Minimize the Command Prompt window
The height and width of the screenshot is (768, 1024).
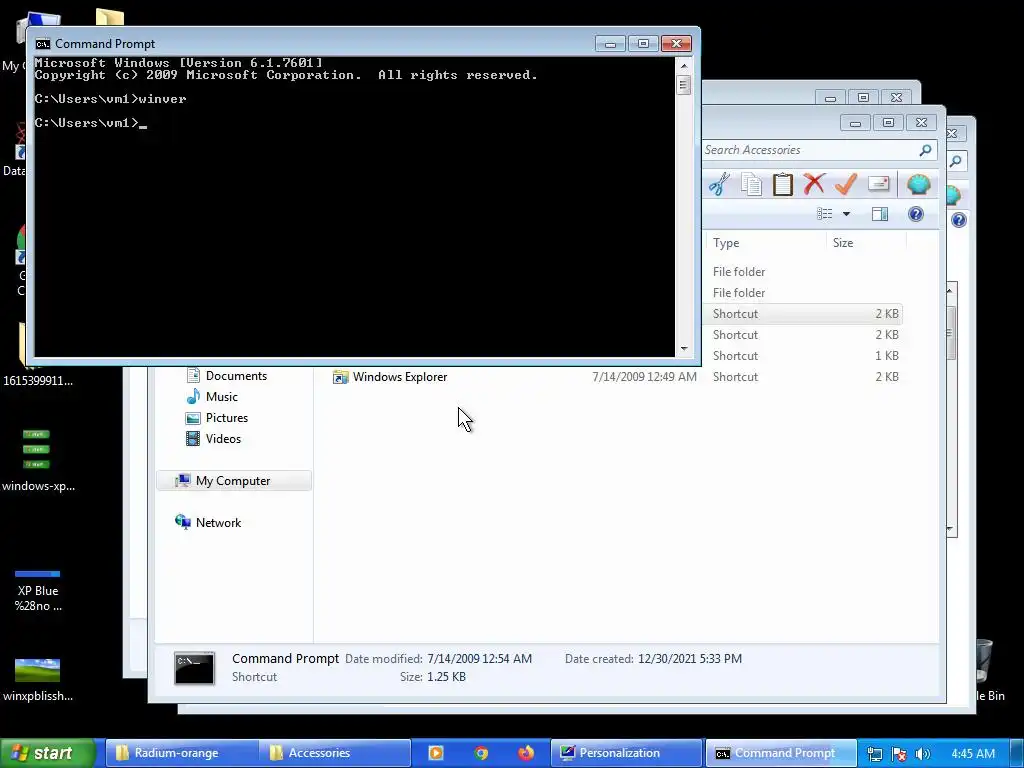[x=610, y=44]
